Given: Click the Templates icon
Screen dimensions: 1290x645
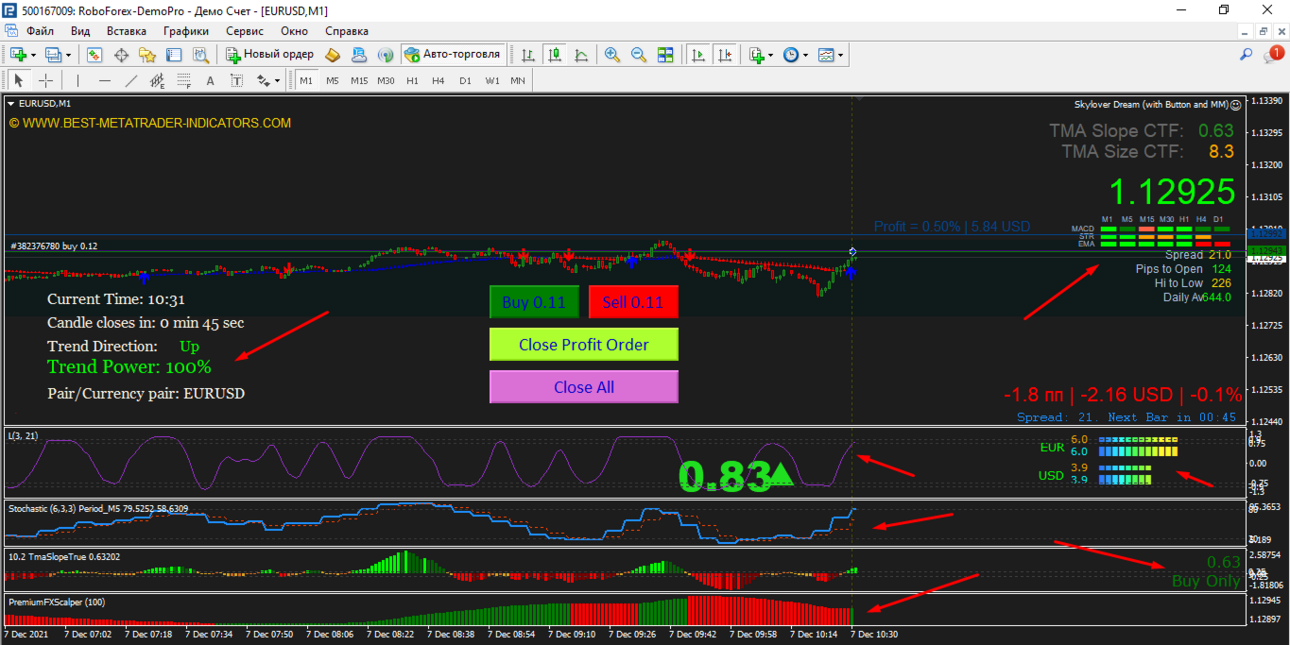Looking at the screenshot, I should (x=826, y=55).
